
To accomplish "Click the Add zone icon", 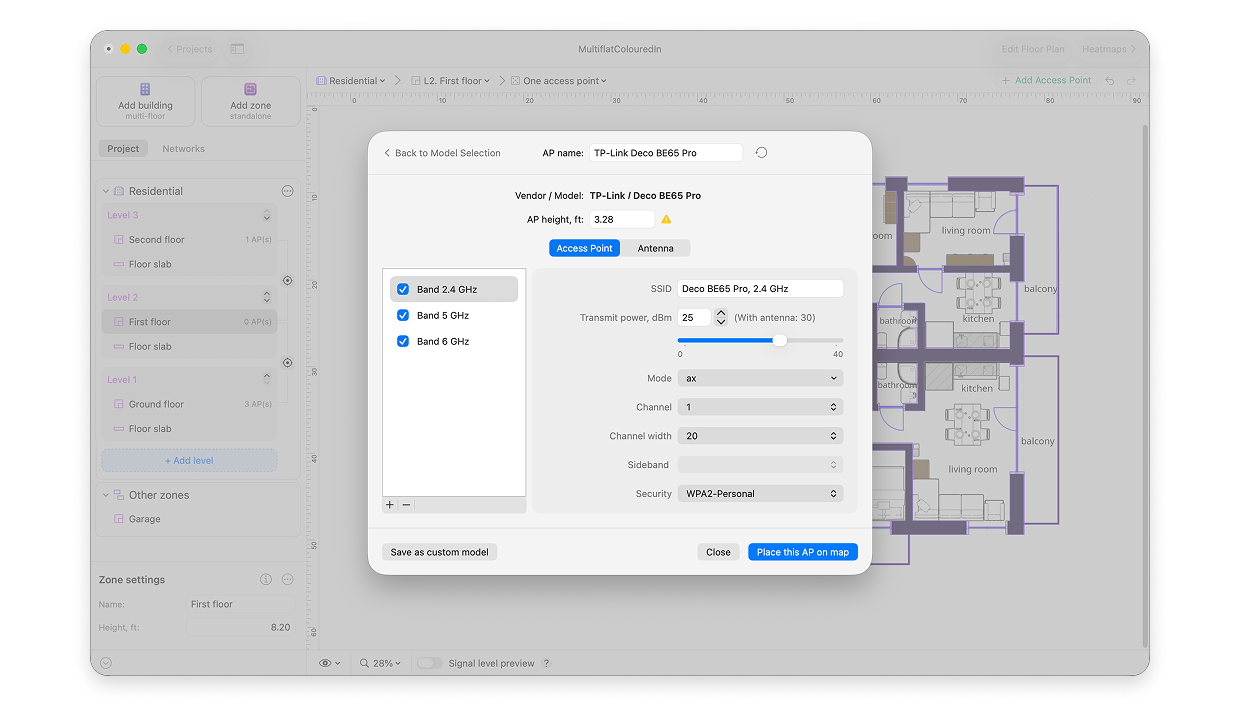I will pyautogui.click(x=250, y=89).
